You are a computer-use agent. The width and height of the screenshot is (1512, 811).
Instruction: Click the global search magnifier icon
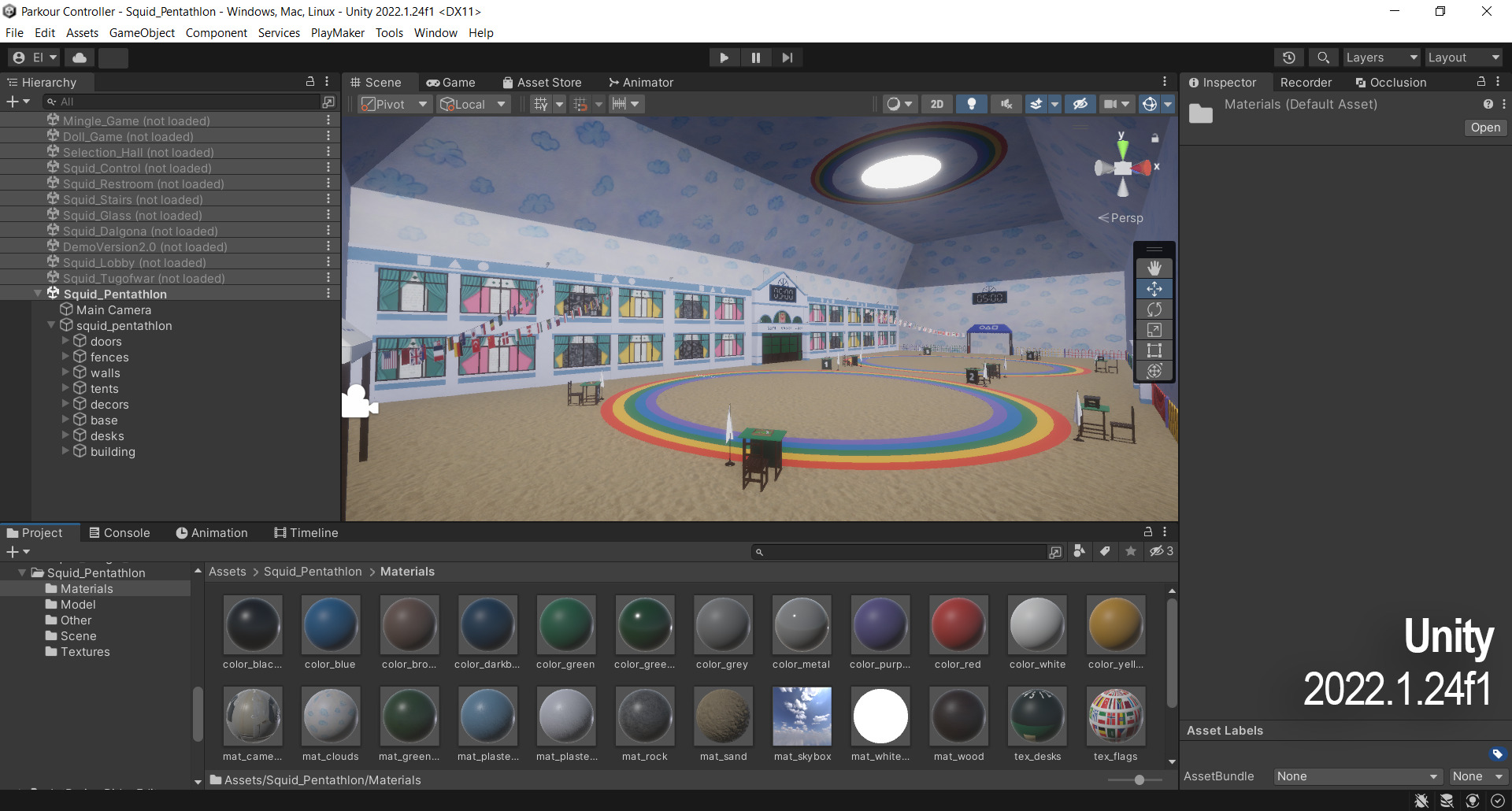[1323, 57]
